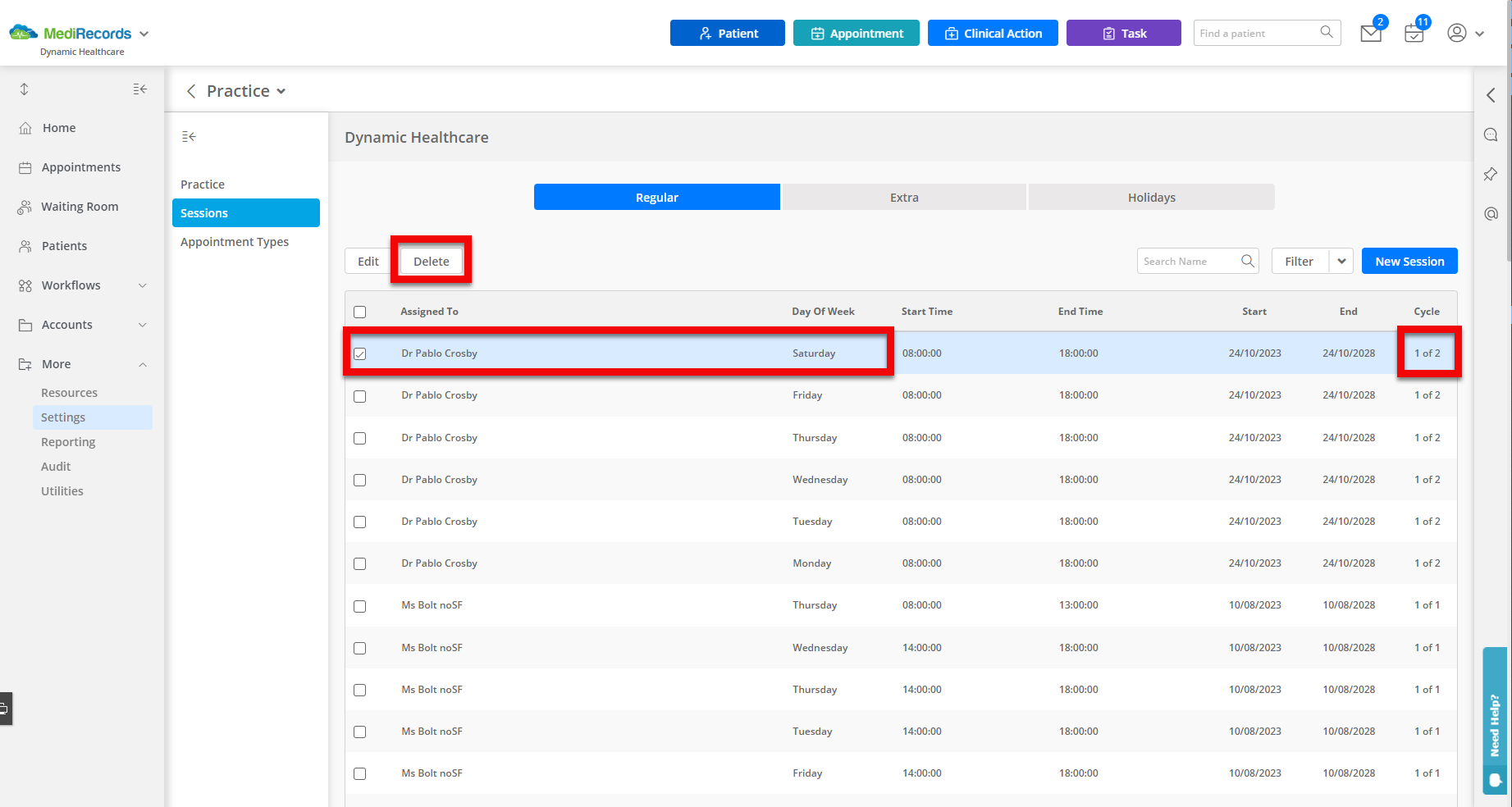The height and width of the screenshot is (807, 1512).
Task: Click the Clinical Action button
Action: tap(993, 33)
